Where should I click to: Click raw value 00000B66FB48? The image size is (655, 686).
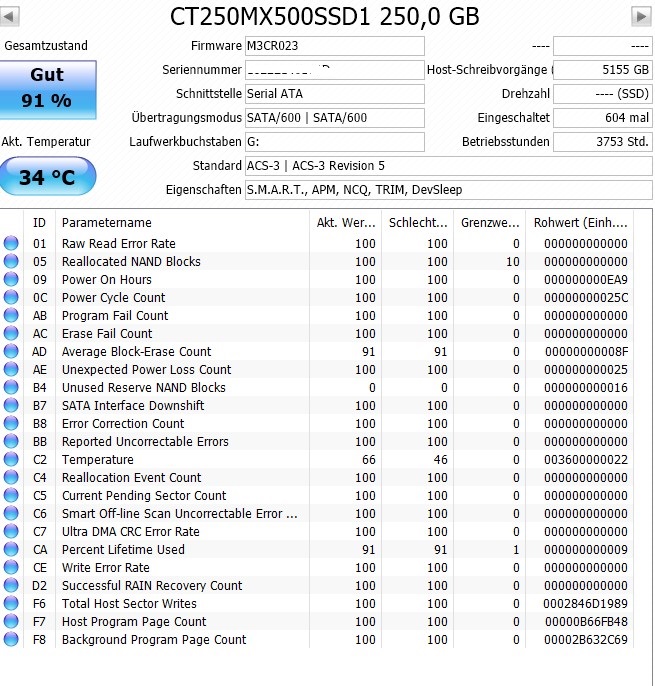586,622
